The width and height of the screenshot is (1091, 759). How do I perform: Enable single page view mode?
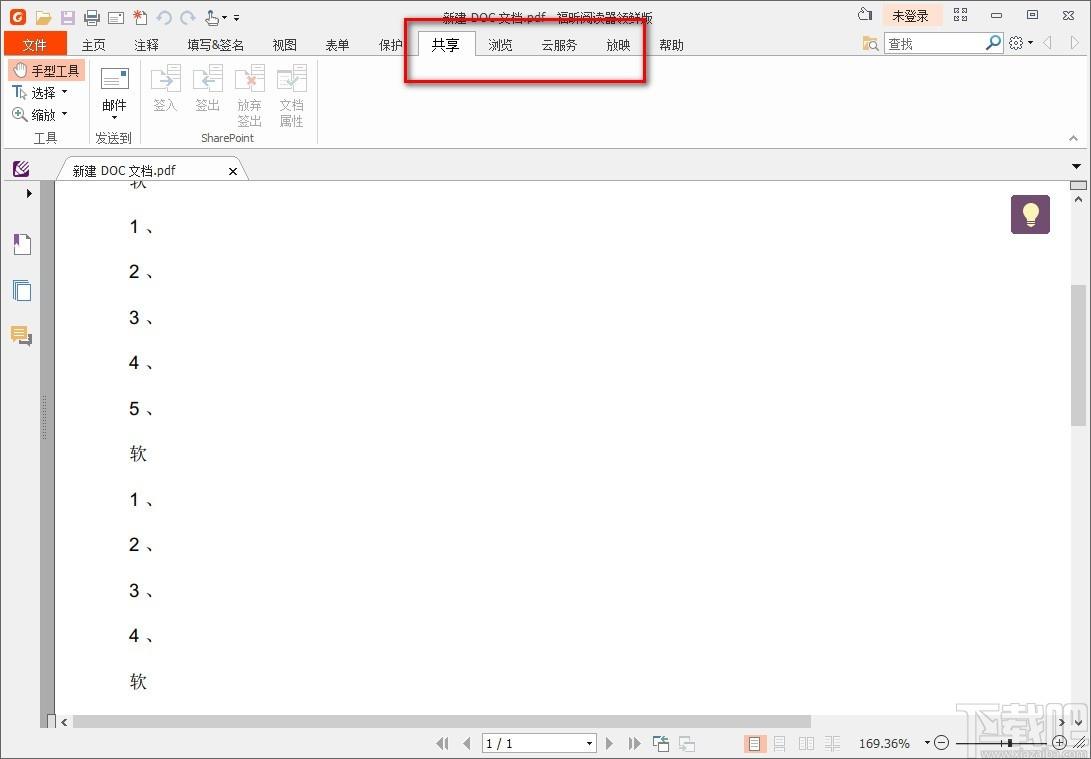point(754,743)
